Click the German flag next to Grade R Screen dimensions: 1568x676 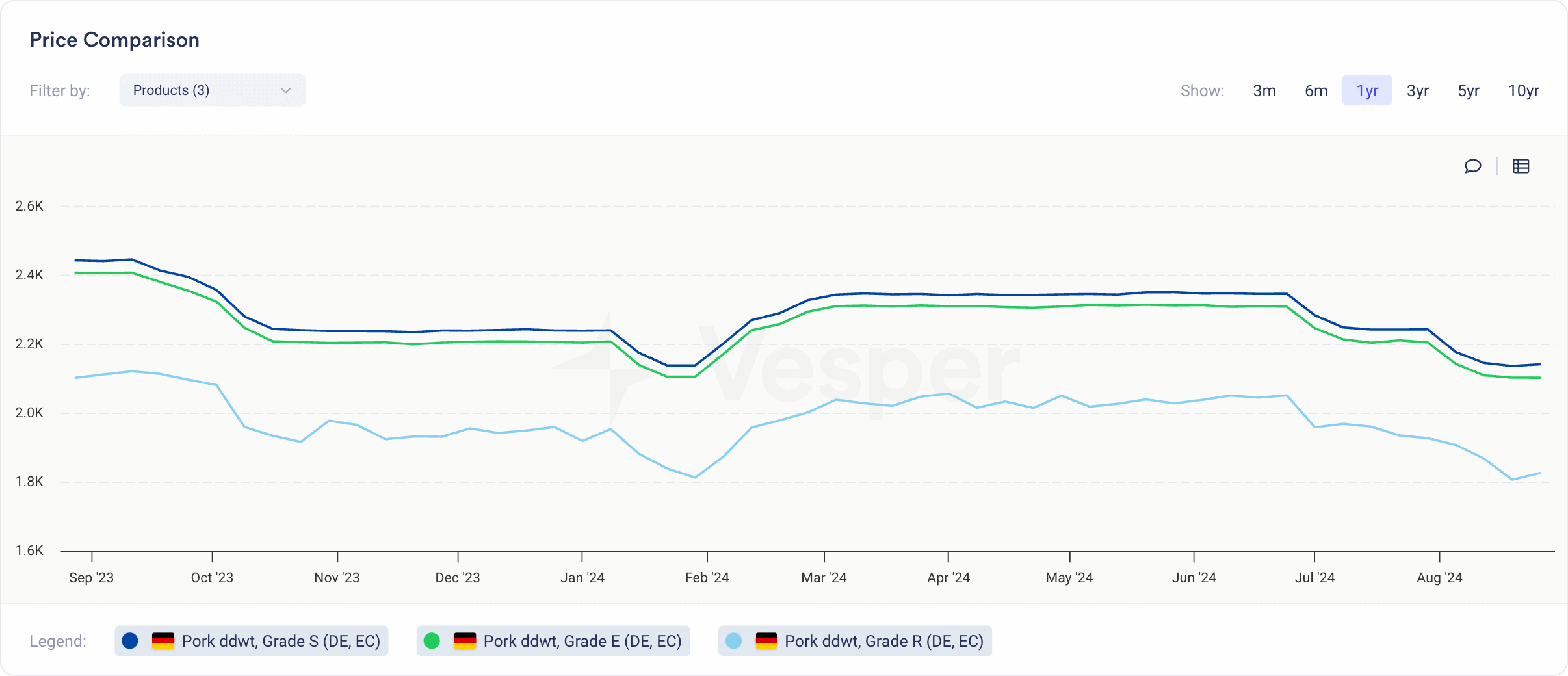766,641
